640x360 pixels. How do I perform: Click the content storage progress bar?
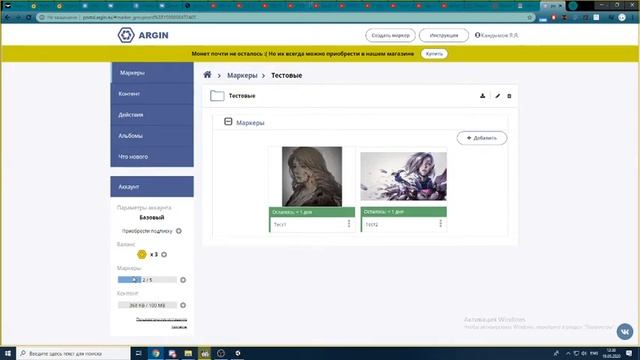click(x=147, y=305)
